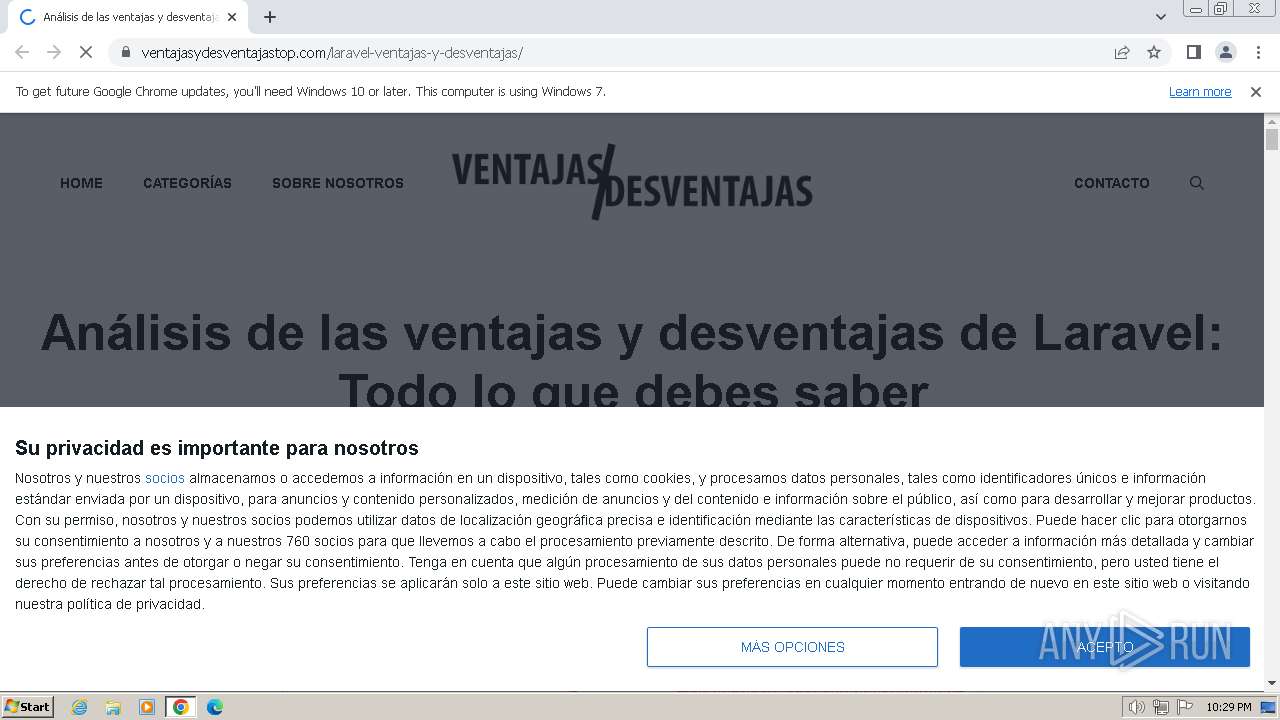Click the Su privacidad es importante heading

[x=217, y=448]
